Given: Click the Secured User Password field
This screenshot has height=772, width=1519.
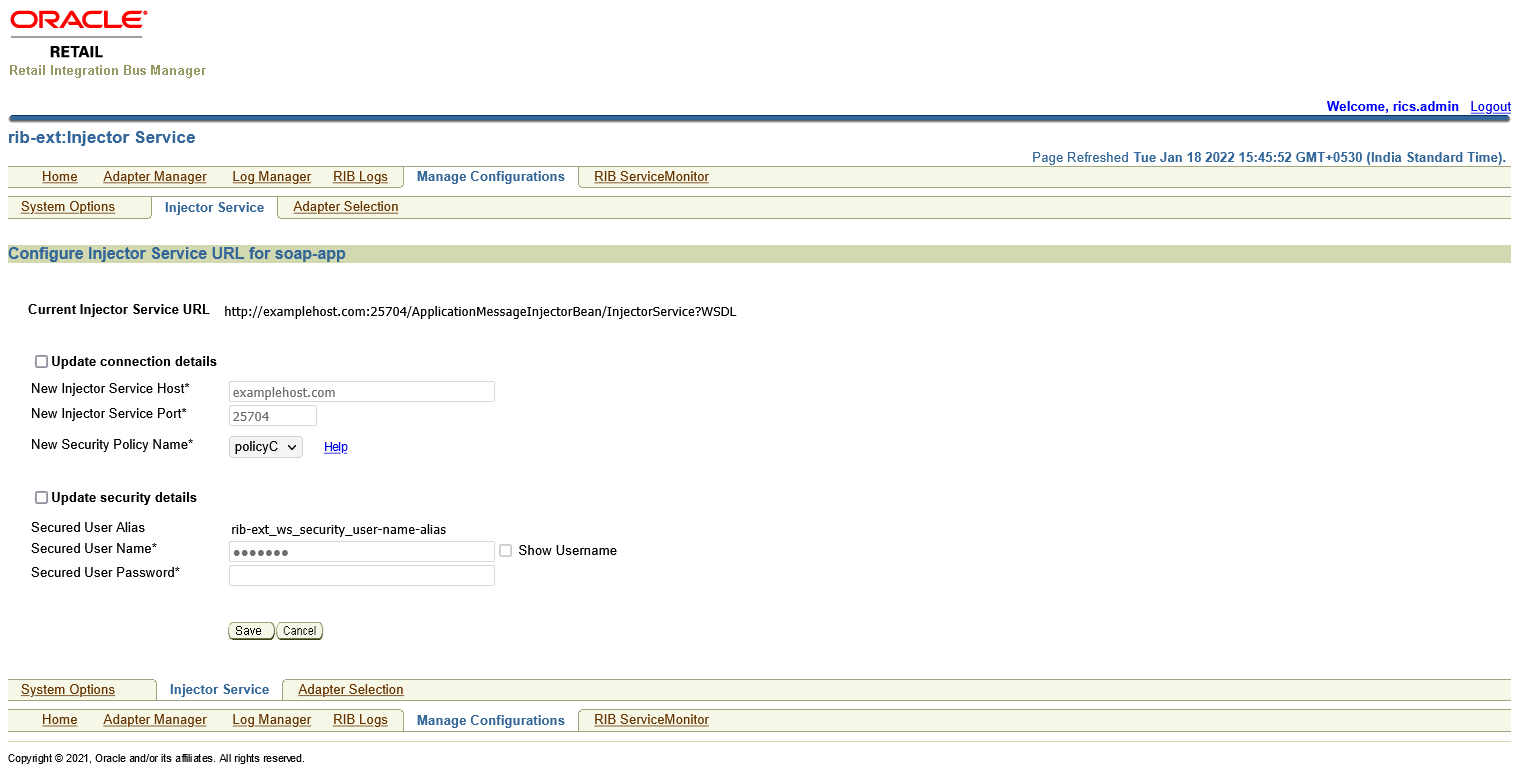Looking at the screenshot, I should pyautogui.click(x=361, y=575).
